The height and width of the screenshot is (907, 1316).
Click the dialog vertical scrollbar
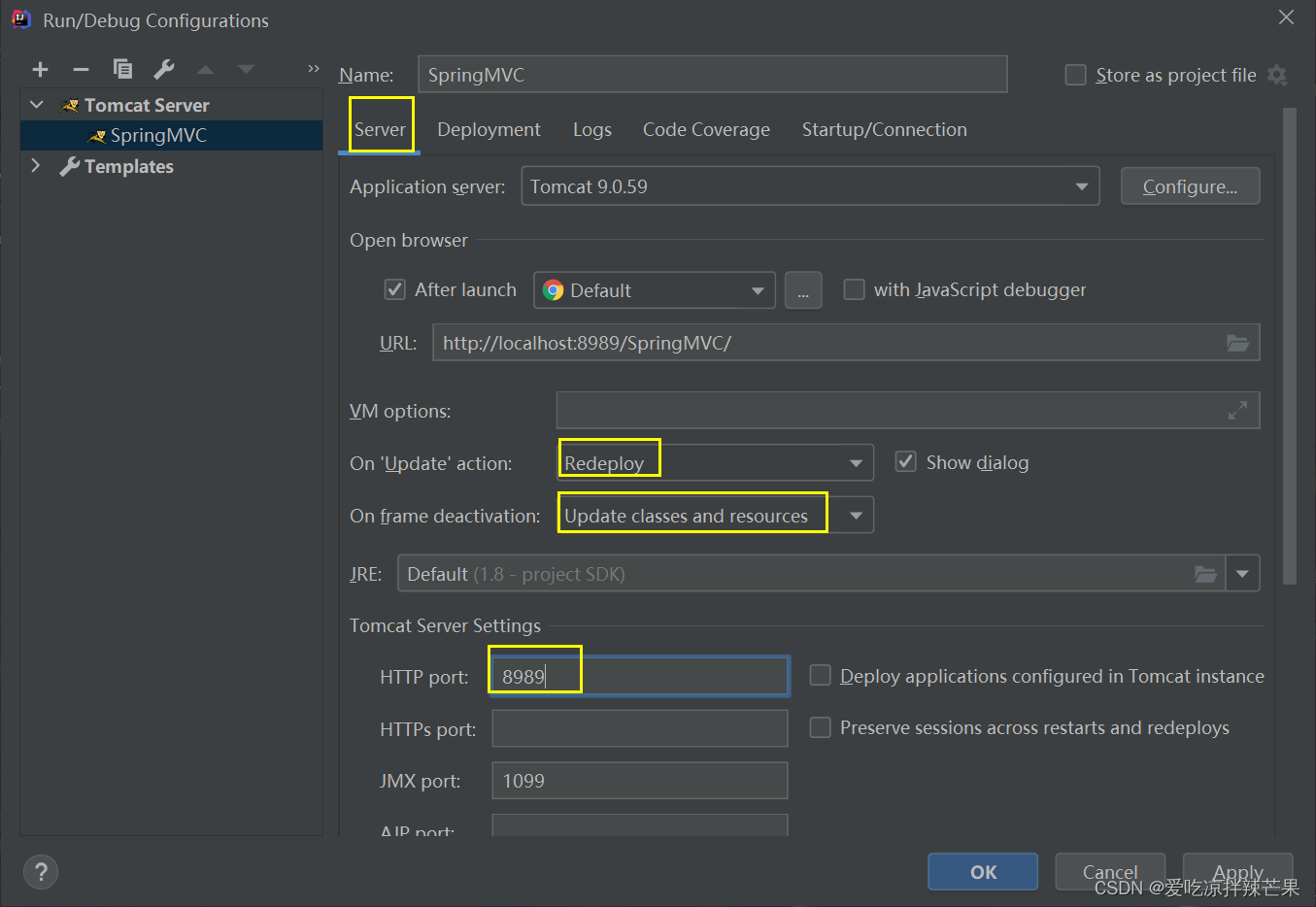point(1290,346)
